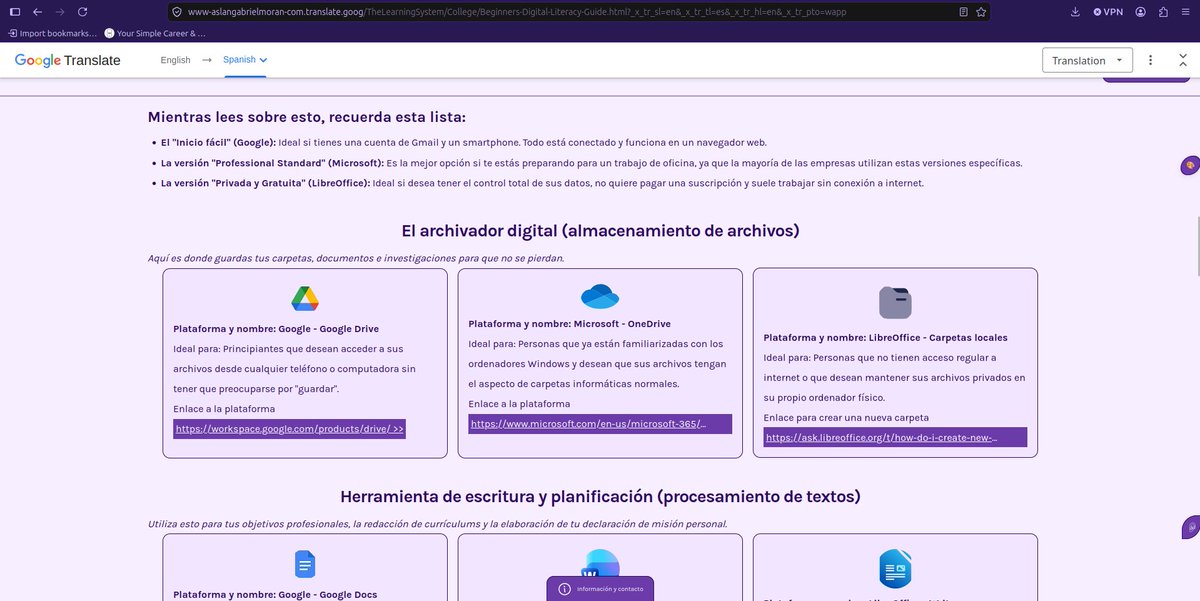Click the OneDrive cloud icon
The image size is (1200, 601).
[x=600, y=296]
